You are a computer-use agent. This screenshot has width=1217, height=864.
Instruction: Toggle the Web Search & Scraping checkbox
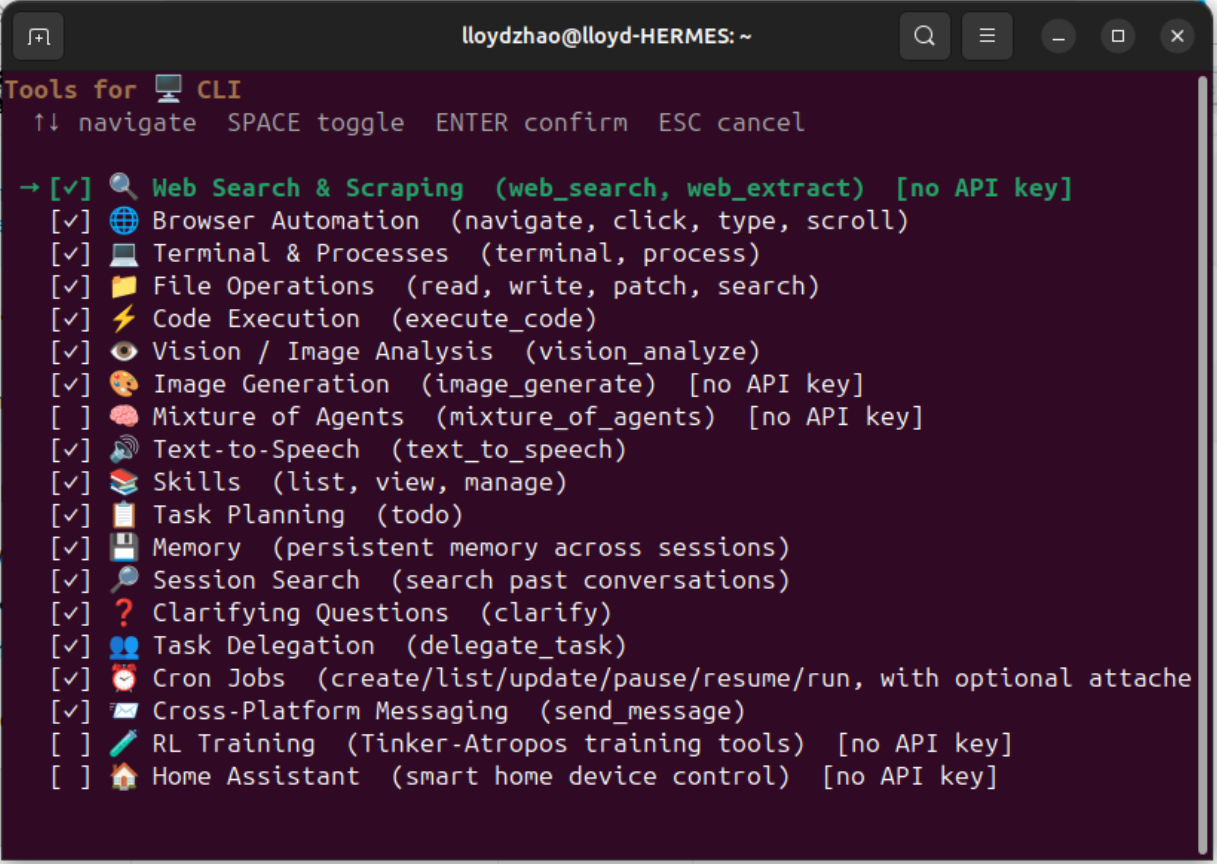[71, 188]
